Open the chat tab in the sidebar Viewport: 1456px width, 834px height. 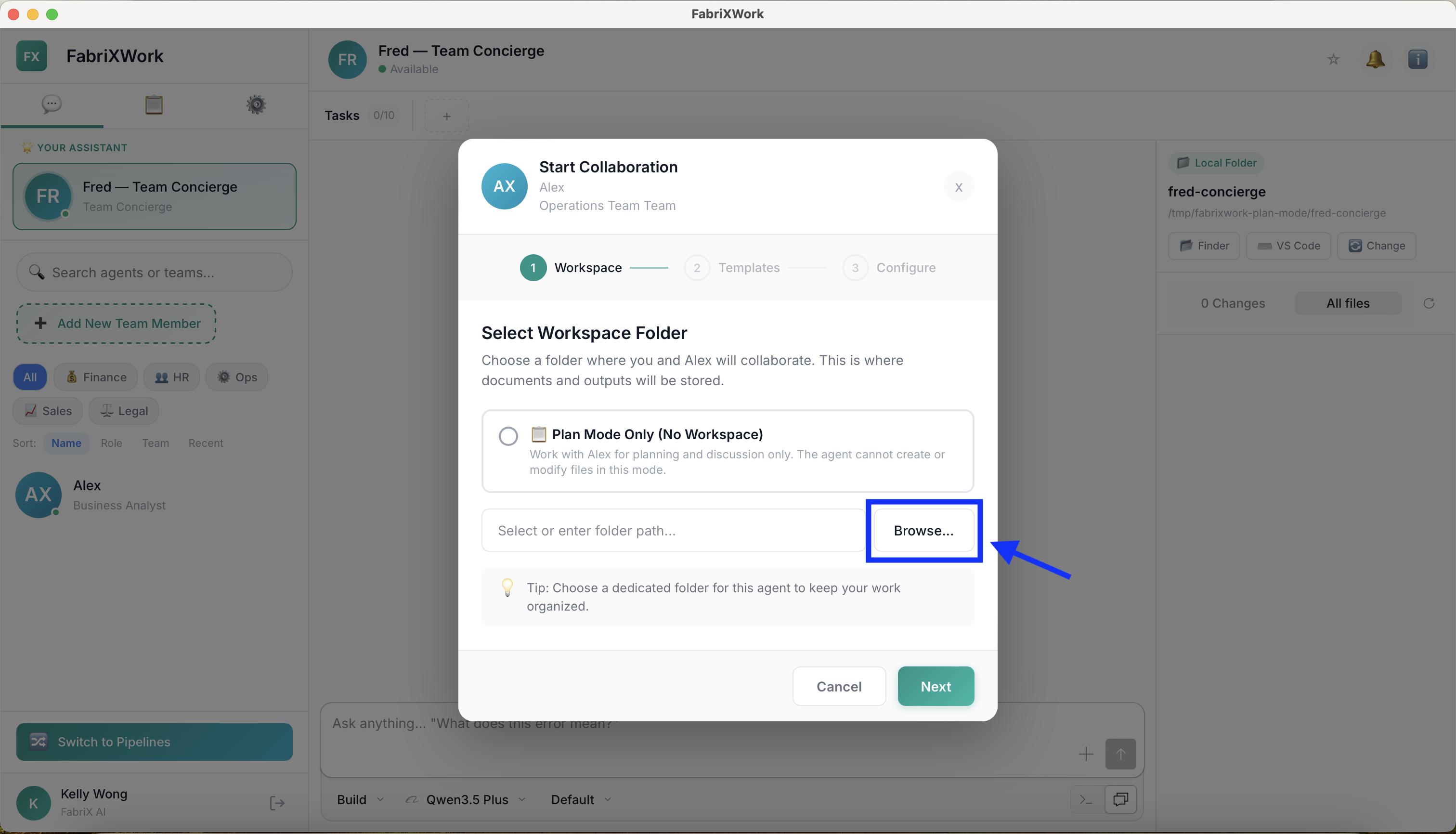click(52, 105)
